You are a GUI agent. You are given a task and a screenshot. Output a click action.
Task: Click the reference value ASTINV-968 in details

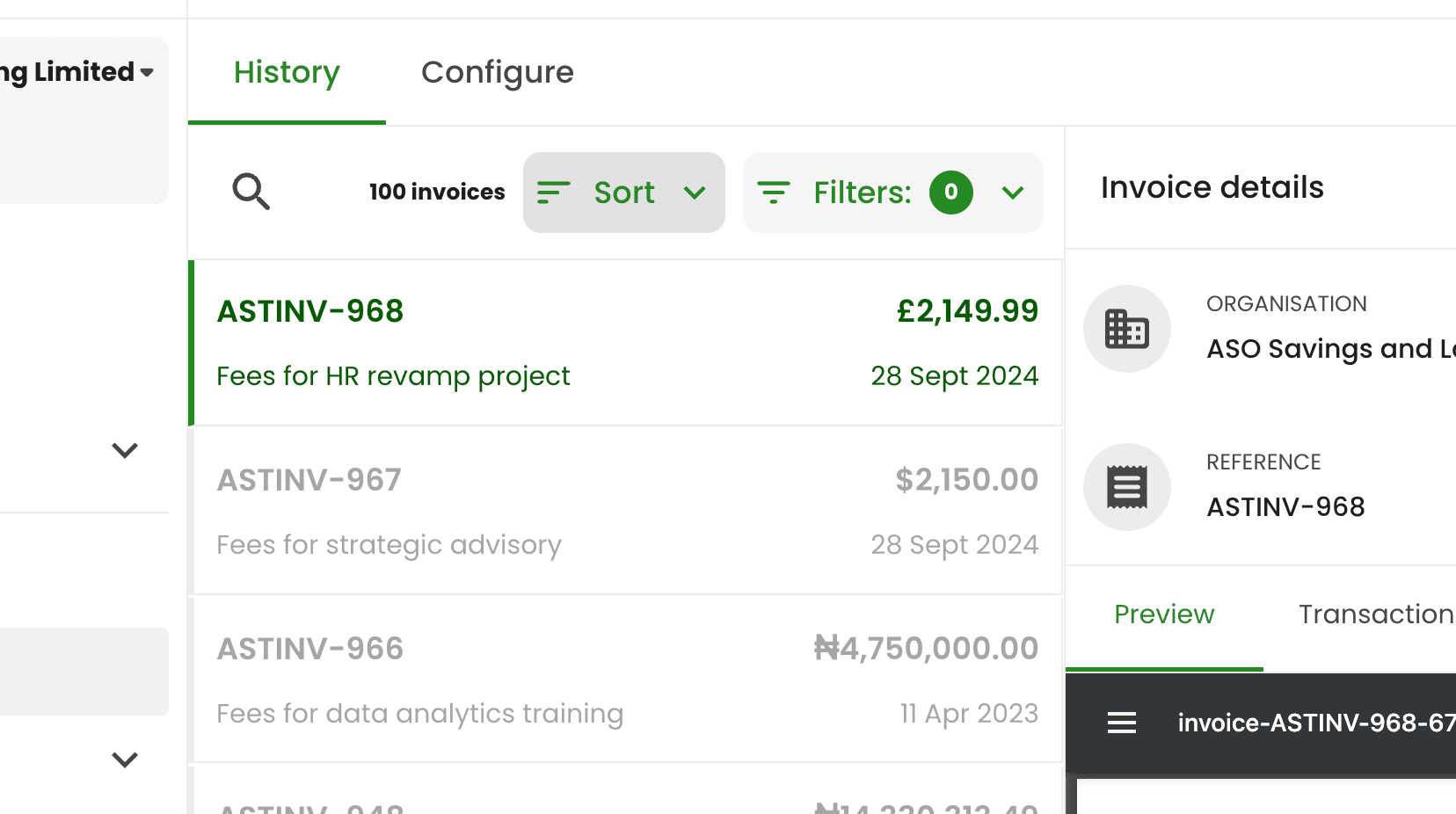[1285, 507]
